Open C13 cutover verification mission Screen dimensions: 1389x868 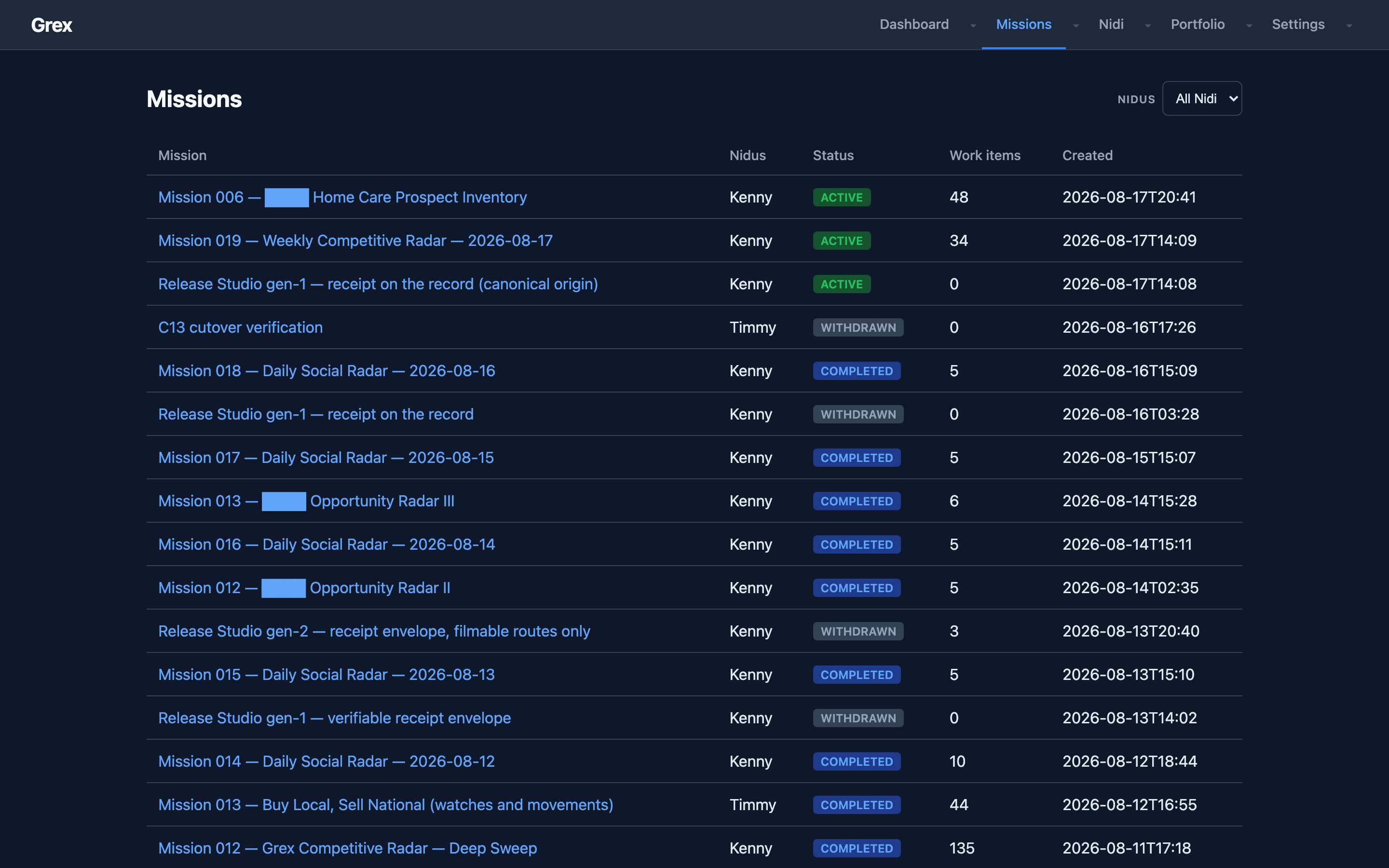click(x=241, y=327)
